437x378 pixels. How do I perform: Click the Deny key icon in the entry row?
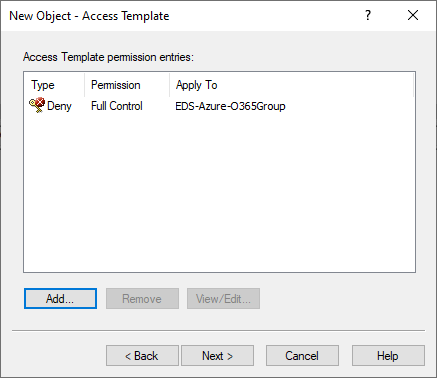(x=37, y=106)
